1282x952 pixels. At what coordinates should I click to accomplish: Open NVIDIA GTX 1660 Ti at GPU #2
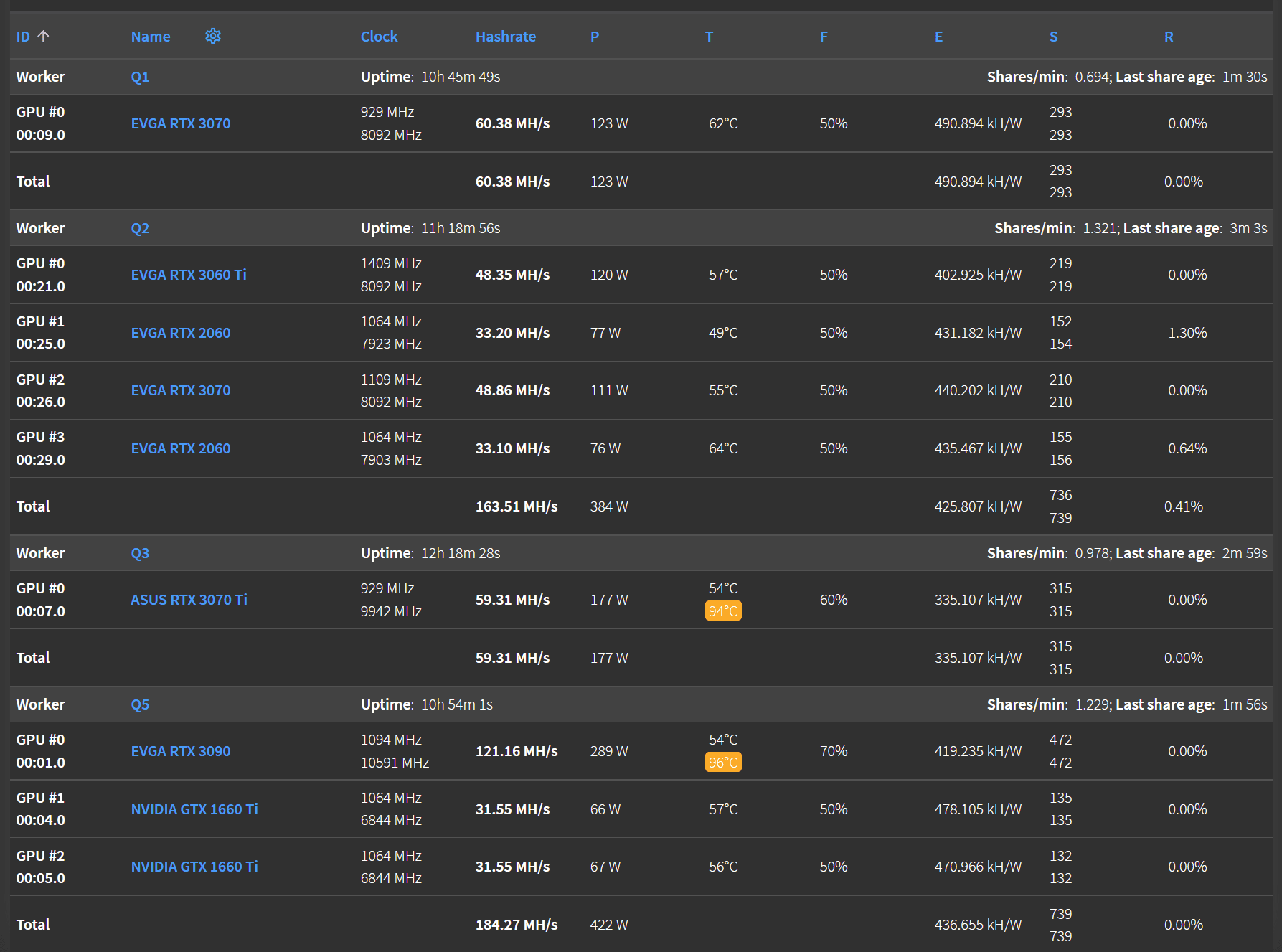194,867
